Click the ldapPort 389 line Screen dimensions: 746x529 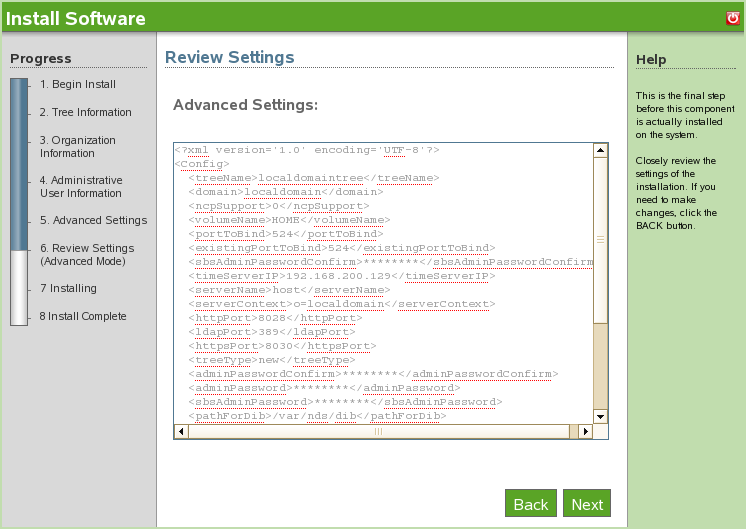pyautogui.click(x=272, y=332)
